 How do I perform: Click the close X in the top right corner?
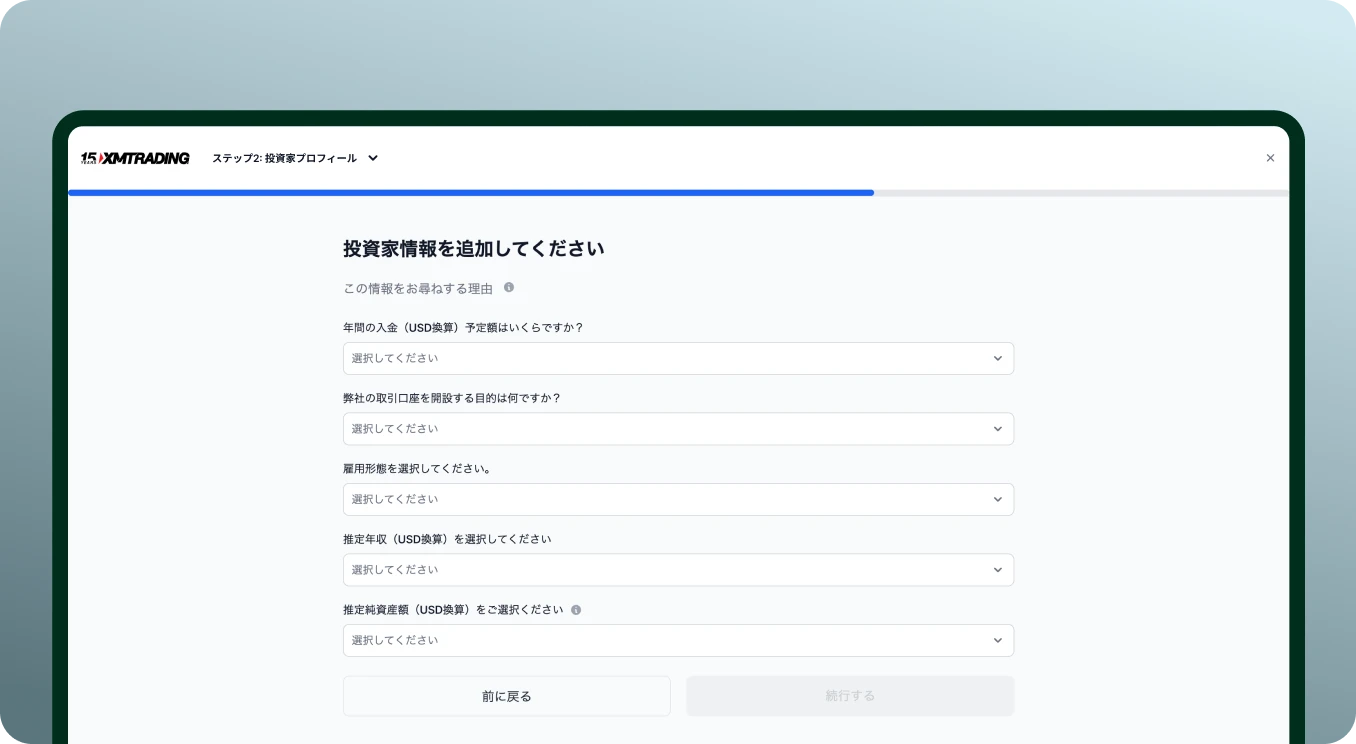tap(1270, 158)
